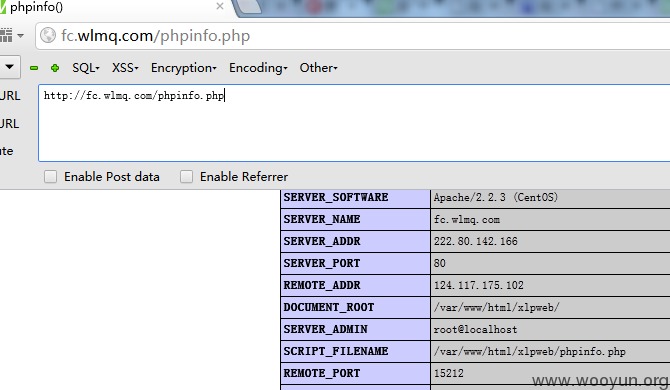Click SERVER_PORT row label
Screen dimensions: 670x390
[x=322, y=263]
